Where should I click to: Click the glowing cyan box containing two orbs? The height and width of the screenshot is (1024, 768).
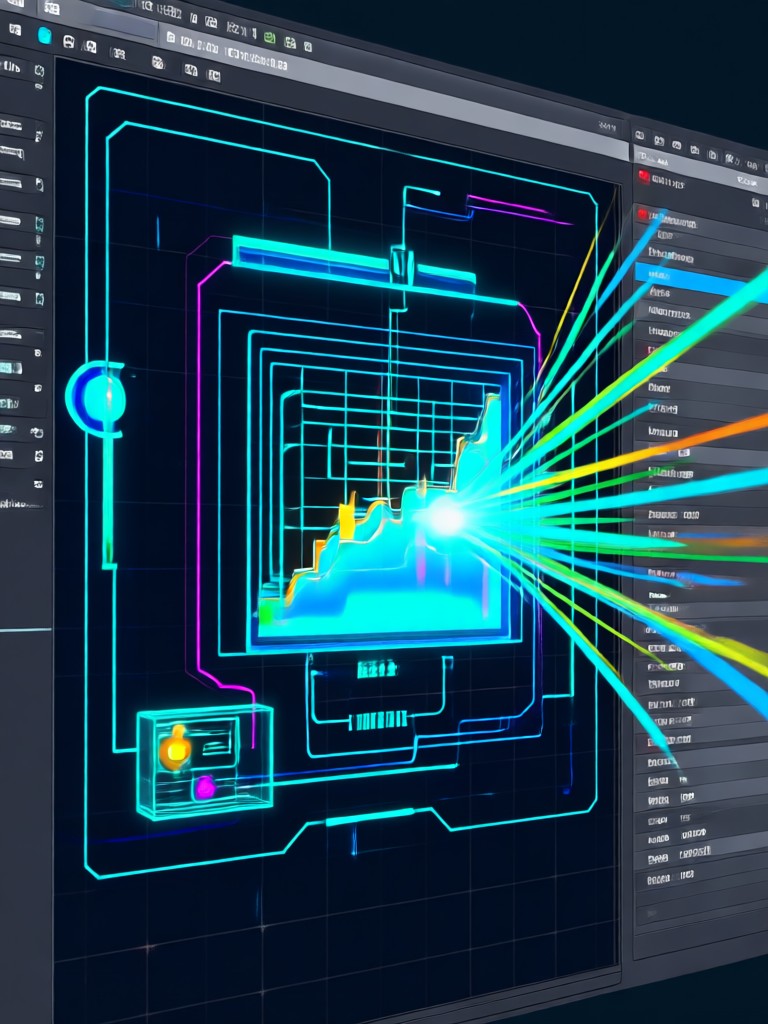205,761
